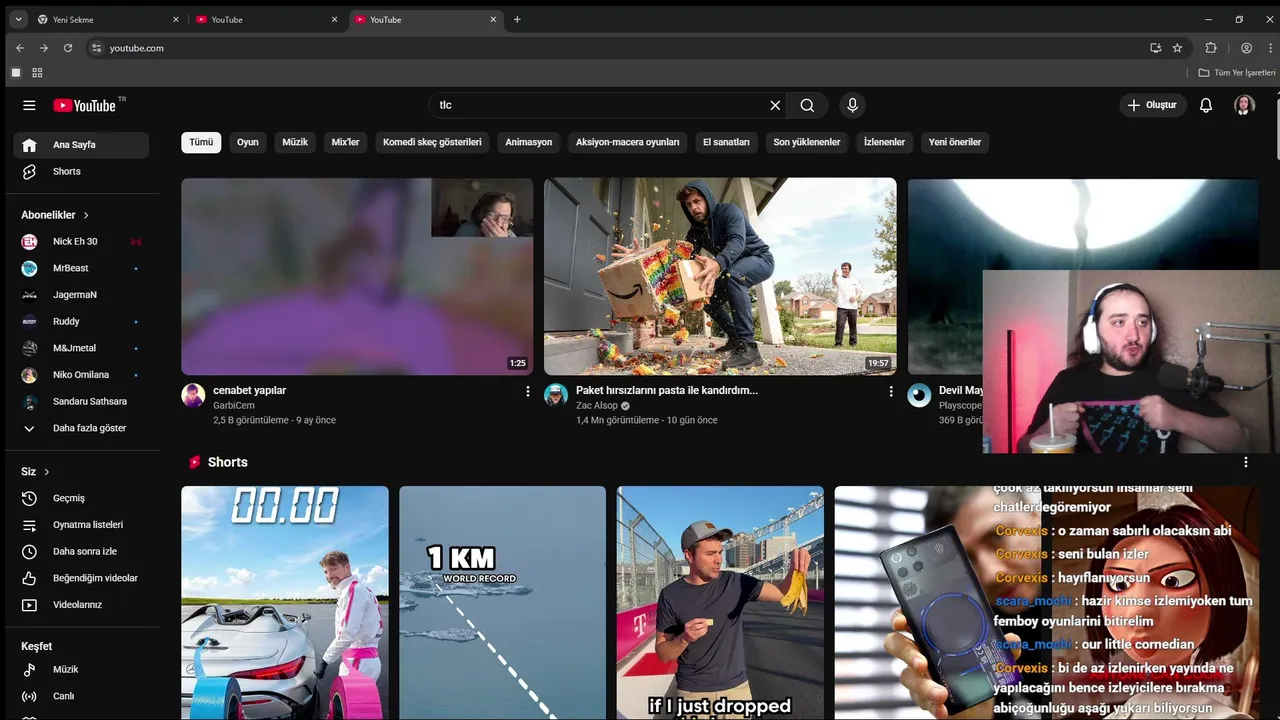The height and width of the screenshot is (720, 1280).
Task: Reload the page in Chrome
Action: pyautogui.click(x=68, y=48)
